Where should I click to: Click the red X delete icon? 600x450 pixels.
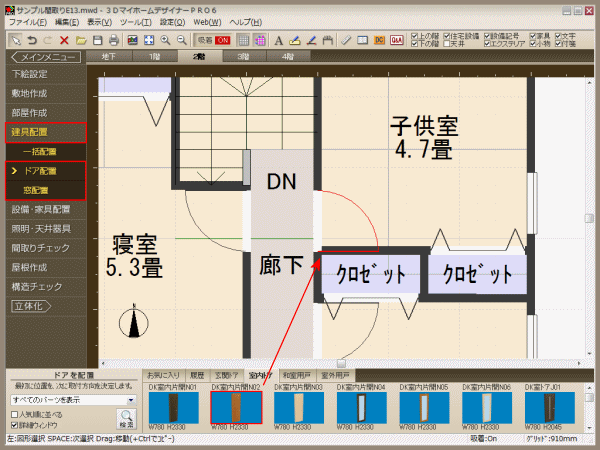click(x=64, y=40)
